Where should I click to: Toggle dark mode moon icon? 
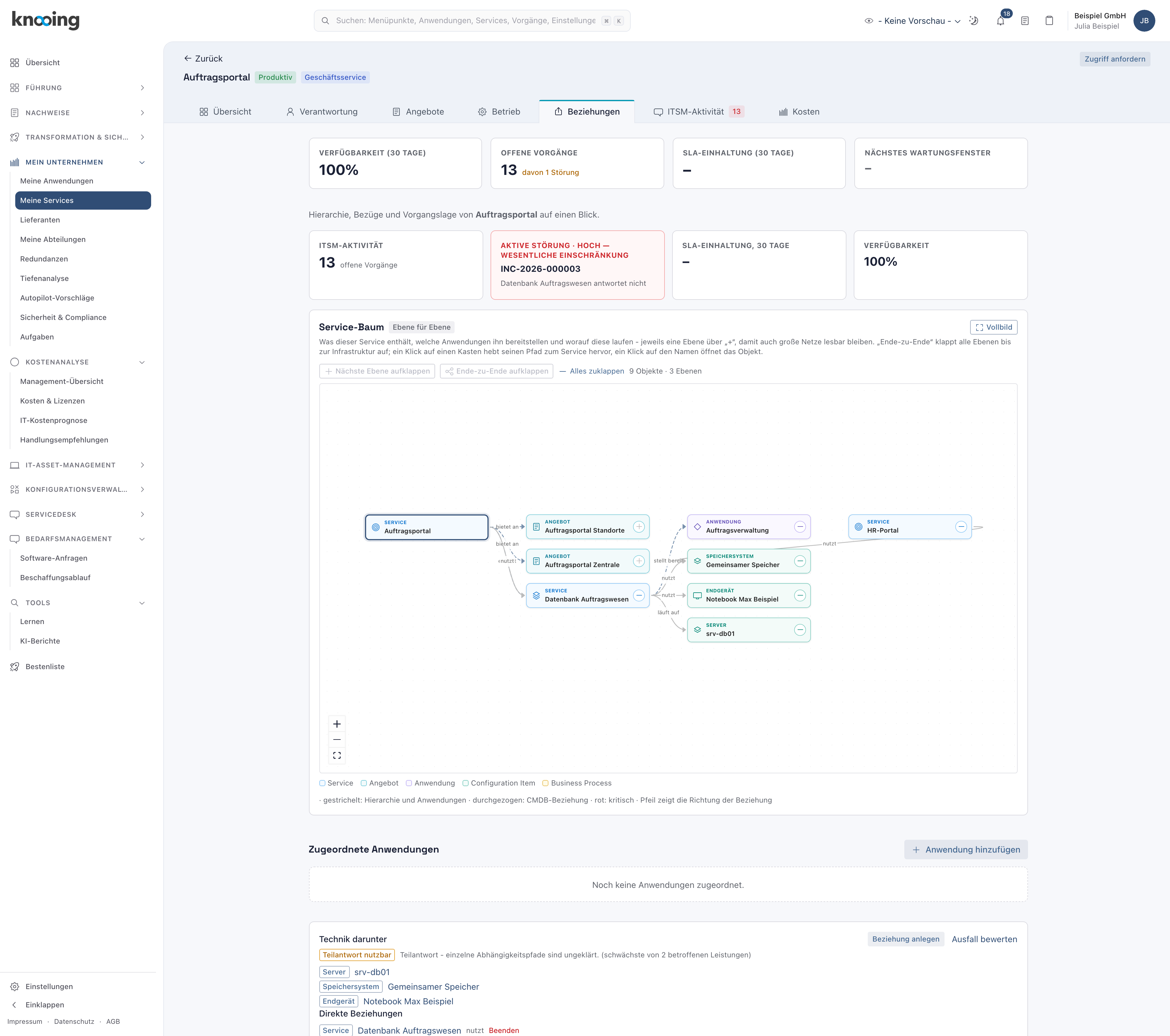coord(974,21)
